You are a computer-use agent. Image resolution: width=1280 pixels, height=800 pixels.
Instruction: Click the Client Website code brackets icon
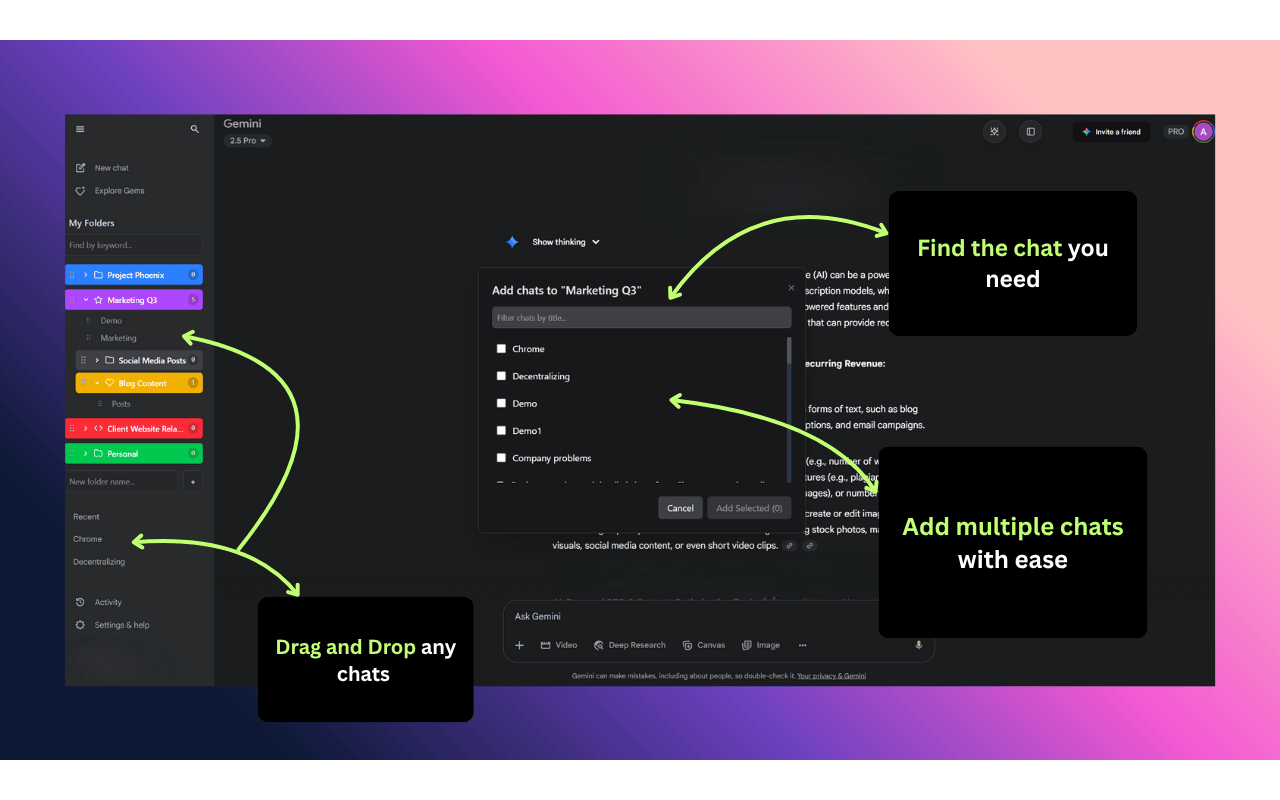click(98, 429)
